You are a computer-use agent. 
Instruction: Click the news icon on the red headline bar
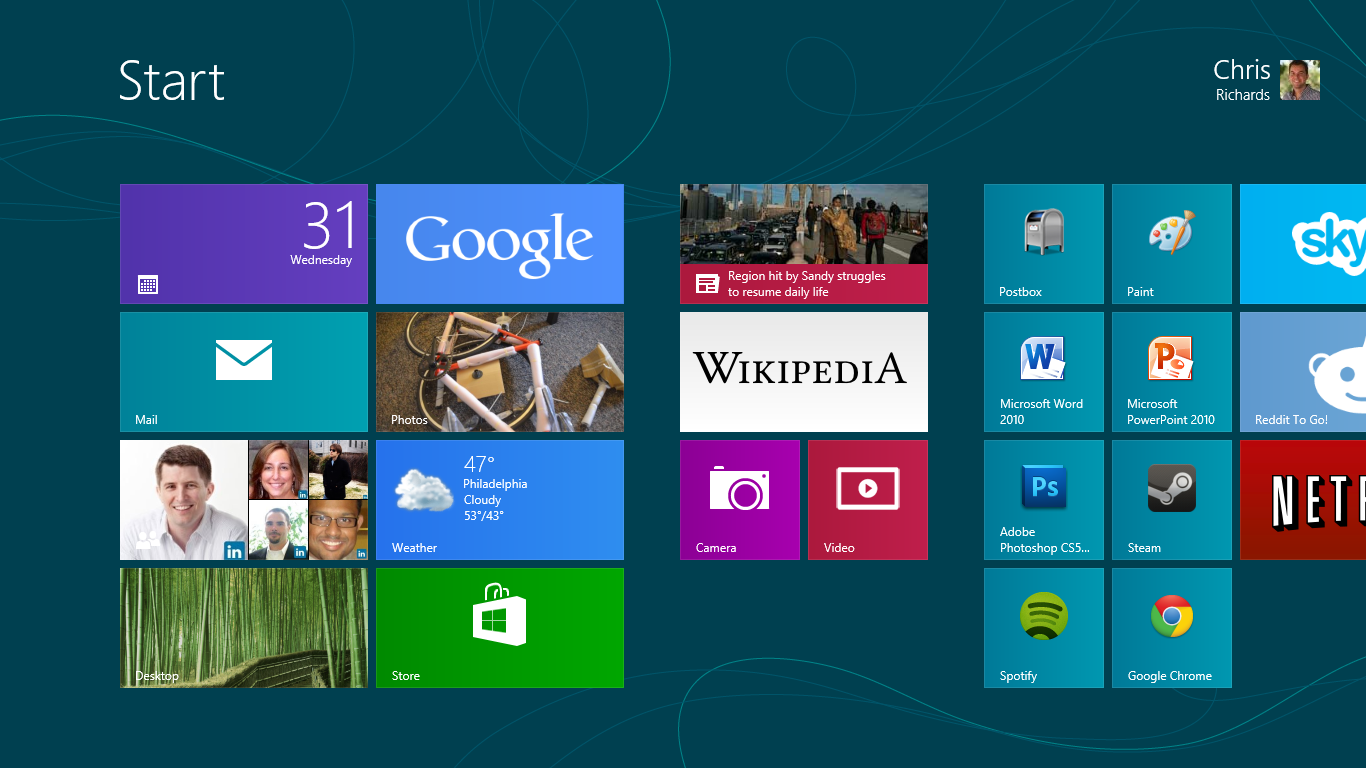point(708,284)
